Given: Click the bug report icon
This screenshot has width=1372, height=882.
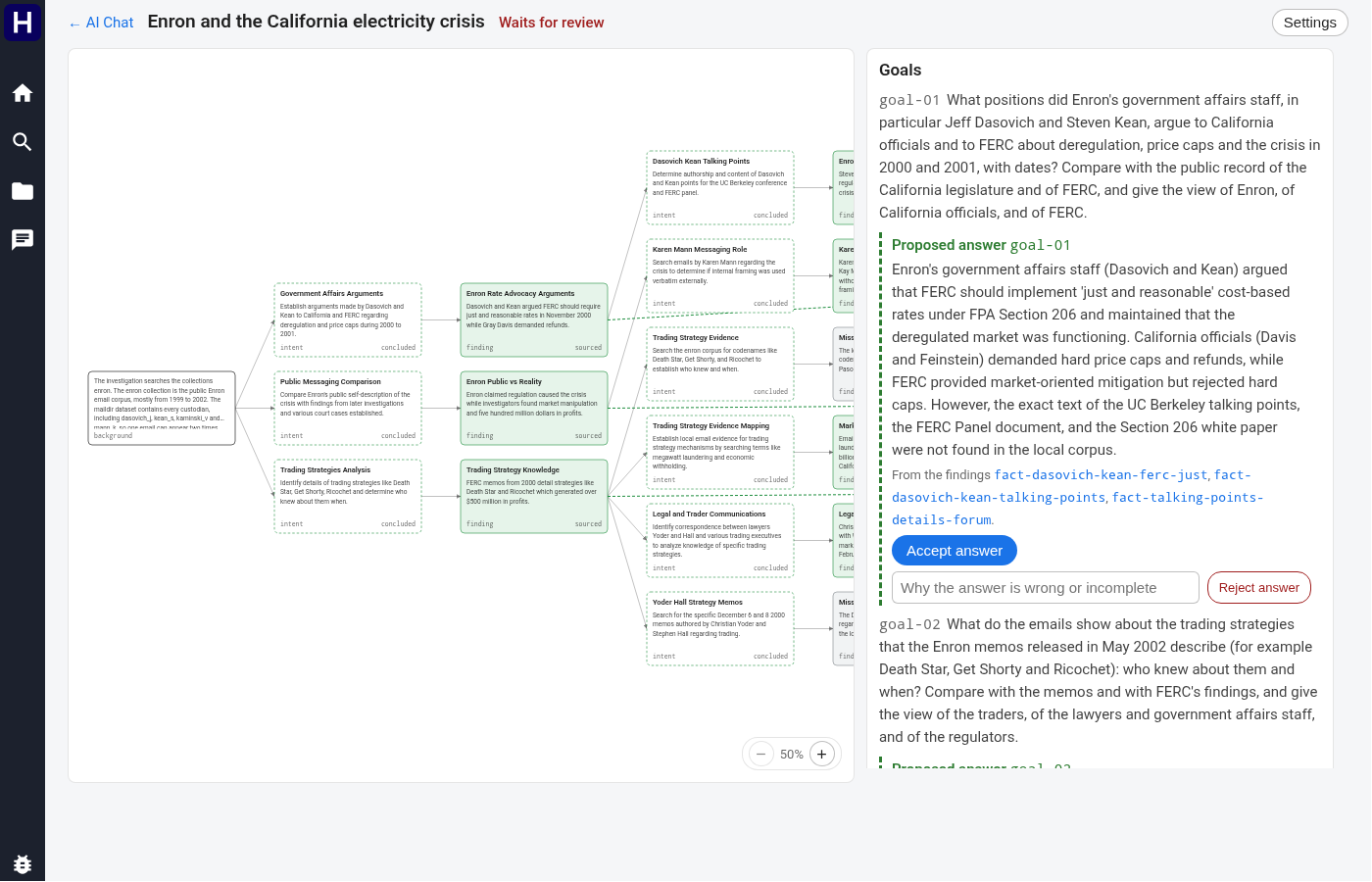Looking at the screenshot, I should [x=23, y=864].
